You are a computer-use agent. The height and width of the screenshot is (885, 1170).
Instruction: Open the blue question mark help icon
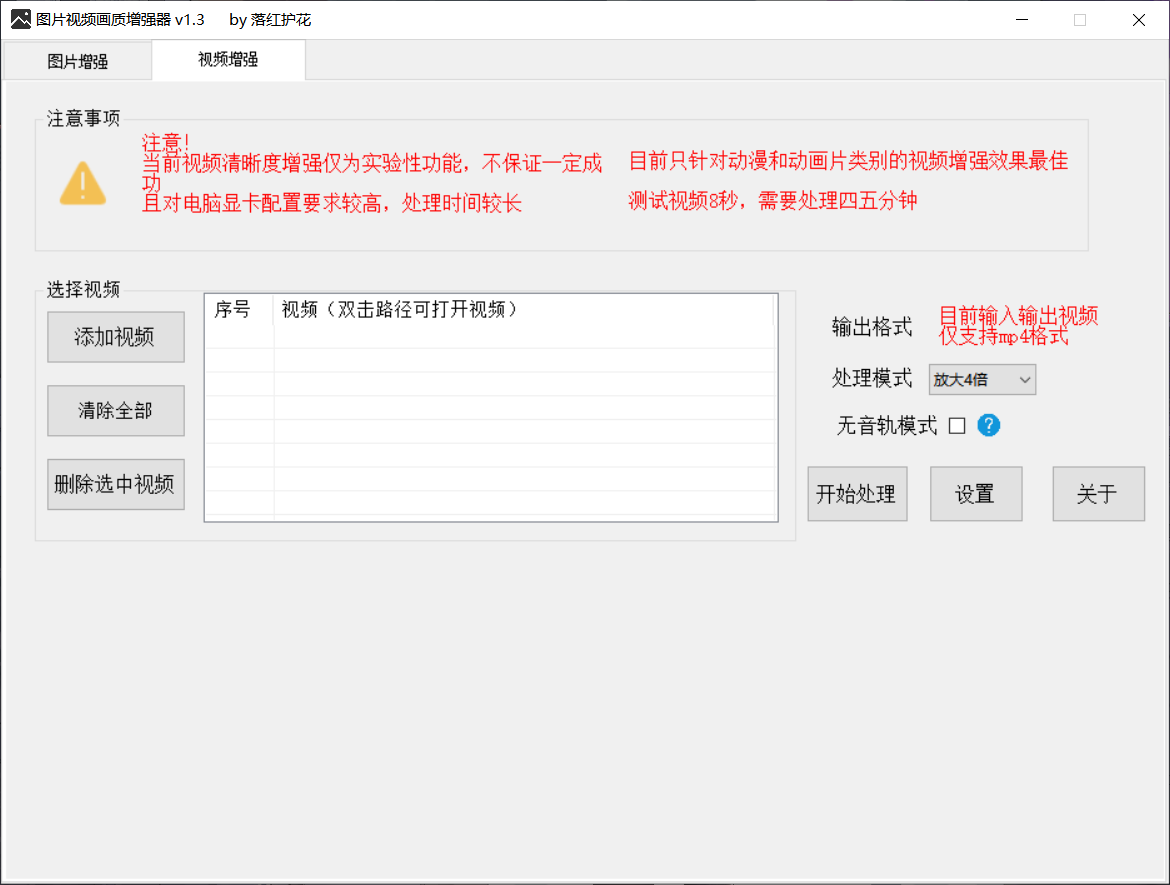coord(988,425)
